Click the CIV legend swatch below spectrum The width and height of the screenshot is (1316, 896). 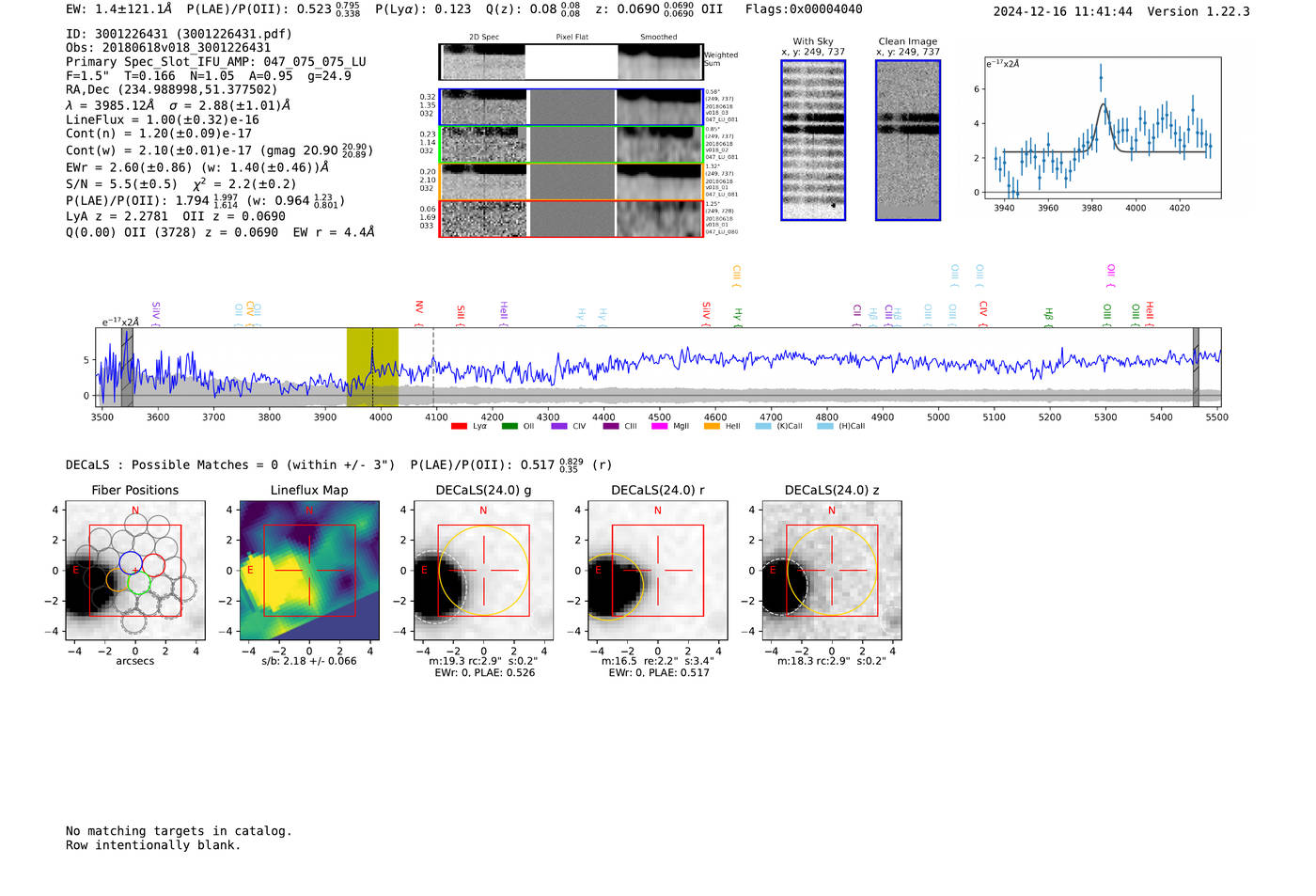[559, 426]
